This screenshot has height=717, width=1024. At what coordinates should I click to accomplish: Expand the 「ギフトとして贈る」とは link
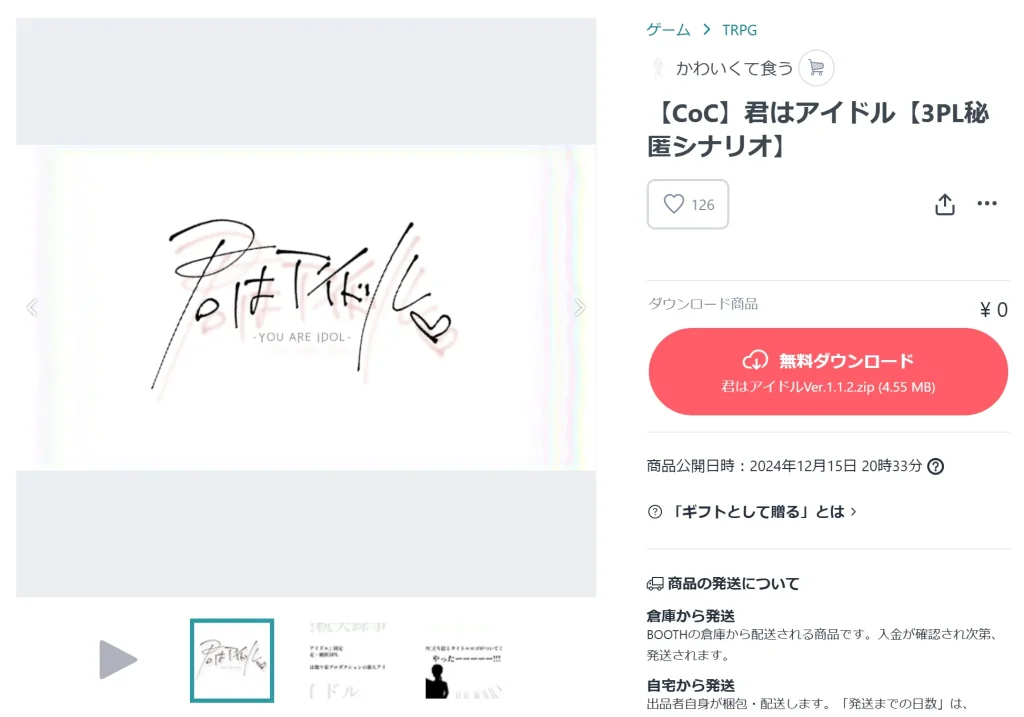pyautogui.click(x=763, y=512)
